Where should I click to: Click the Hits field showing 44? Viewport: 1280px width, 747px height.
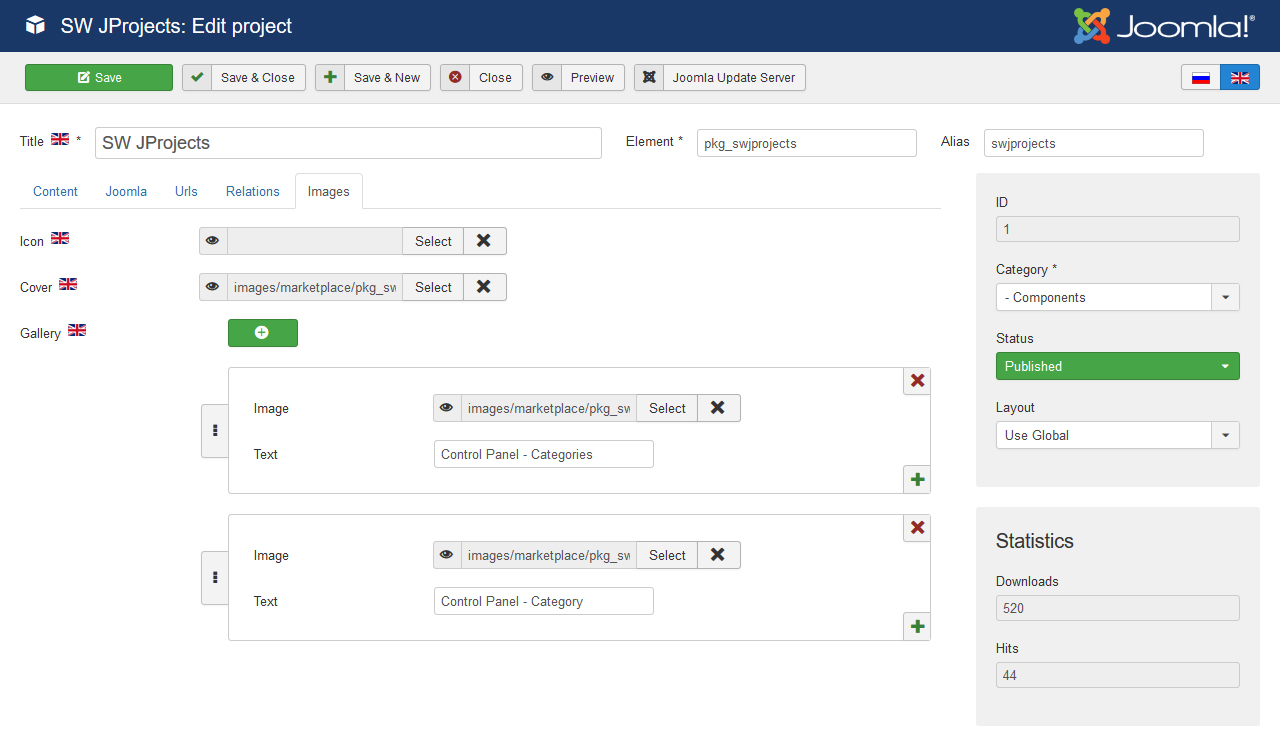[1118, 675]
